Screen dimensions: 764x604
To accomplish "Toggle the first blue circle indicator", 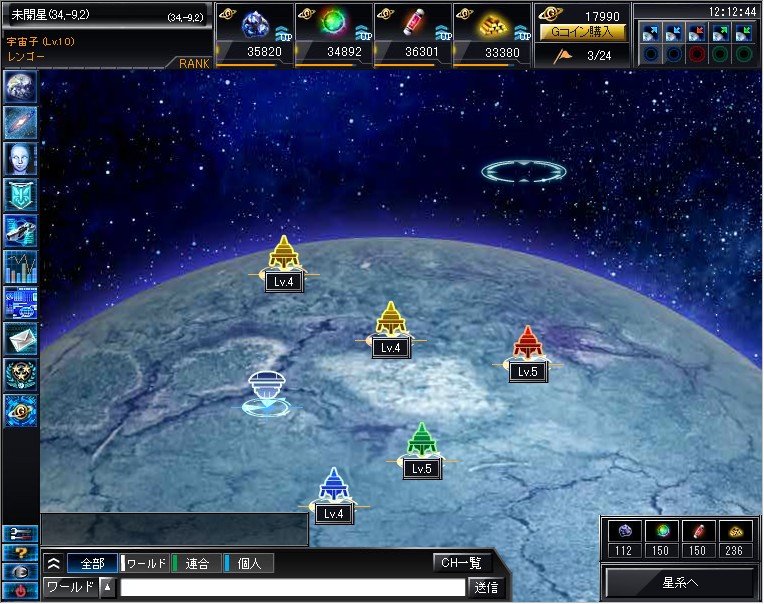I will point(650,54).
